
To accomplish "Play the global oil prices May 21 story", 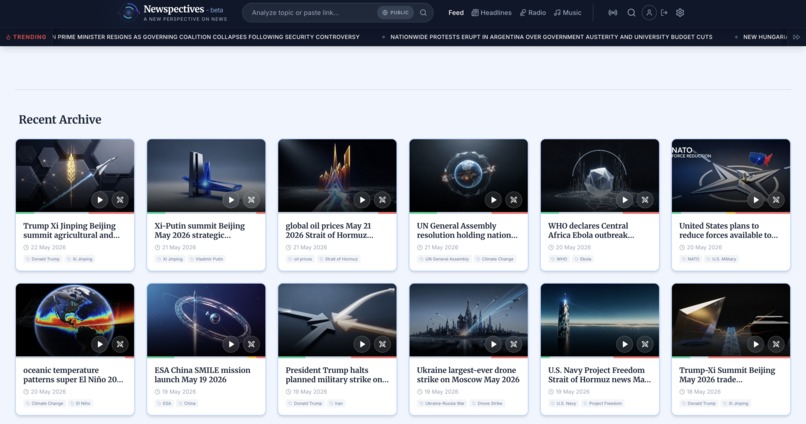I will 362,200.
